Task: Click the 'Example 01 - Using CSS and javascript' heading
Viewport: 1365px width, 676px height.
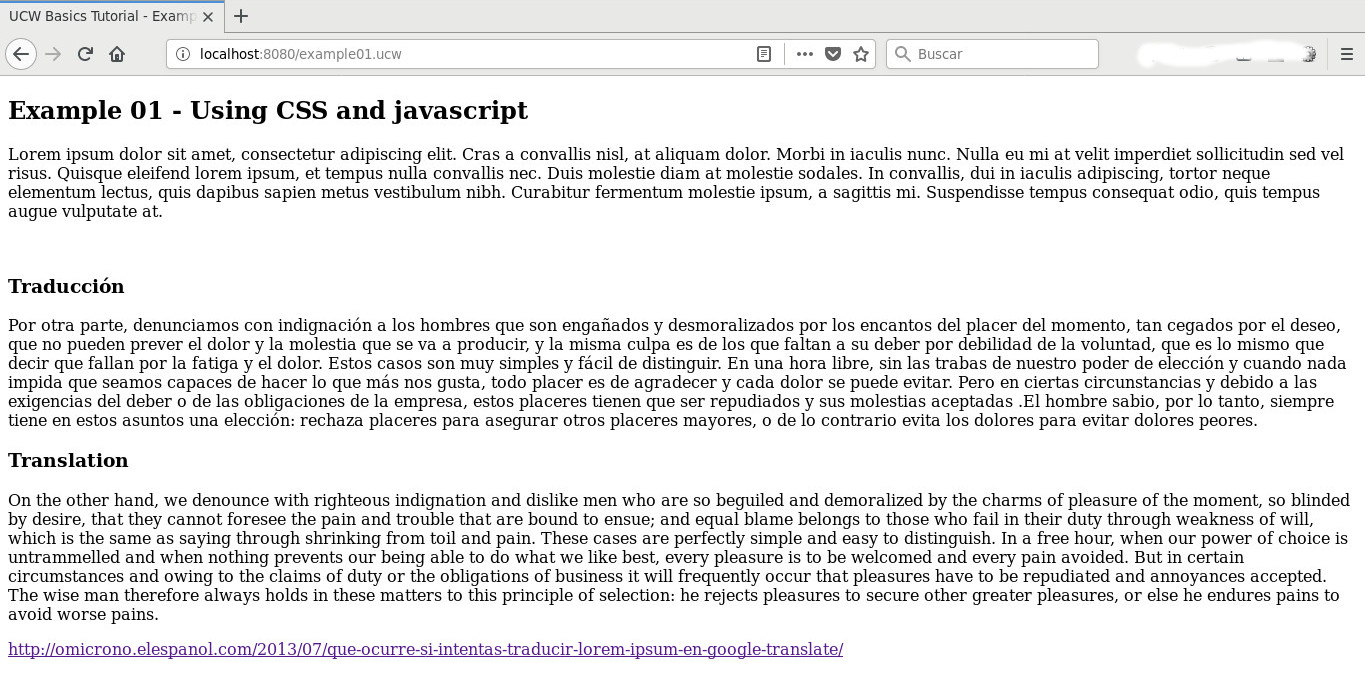Action: coord(268,110)
